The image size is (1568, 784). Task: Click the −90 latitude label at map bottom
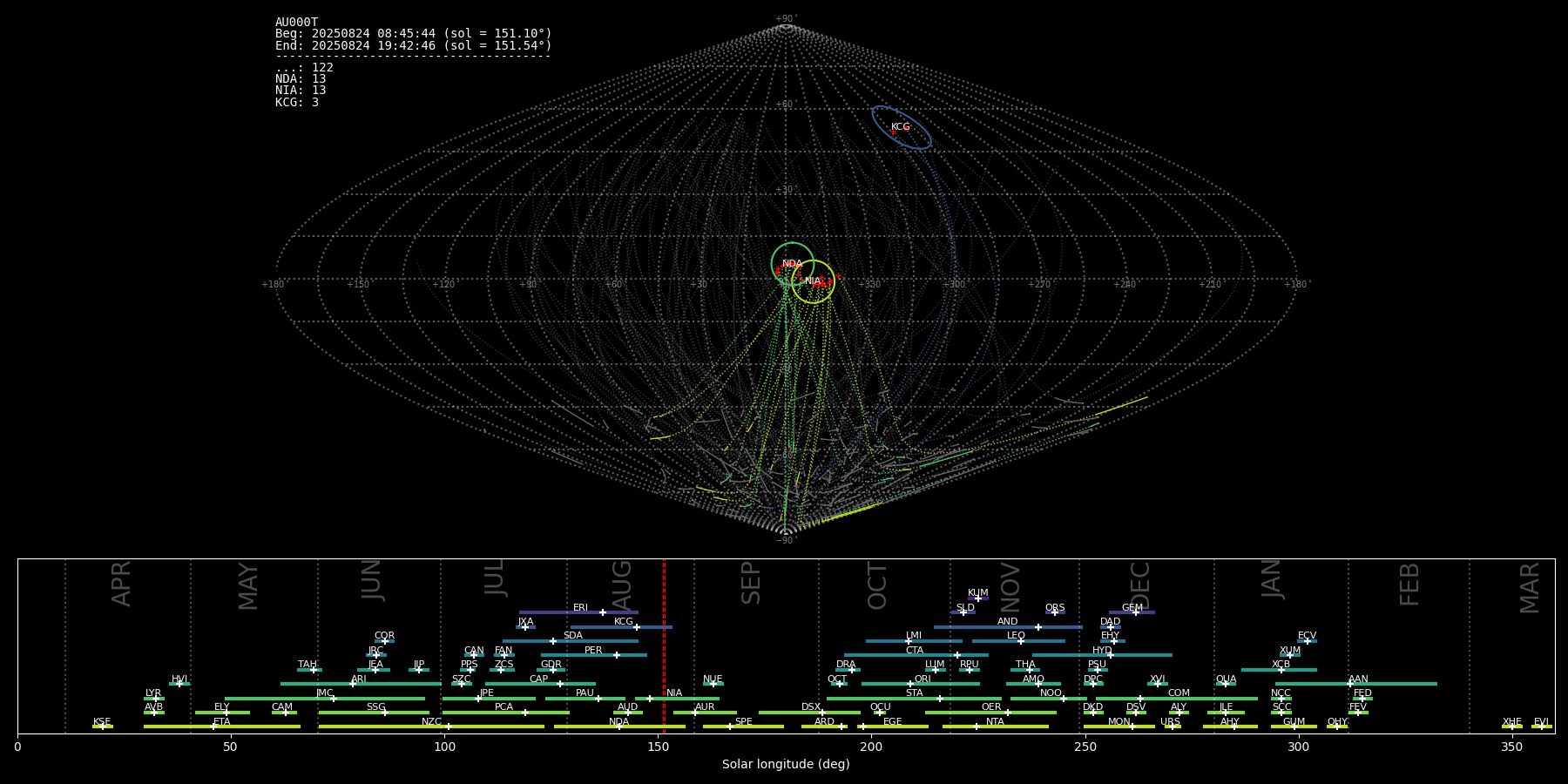[x=786, y=541]
